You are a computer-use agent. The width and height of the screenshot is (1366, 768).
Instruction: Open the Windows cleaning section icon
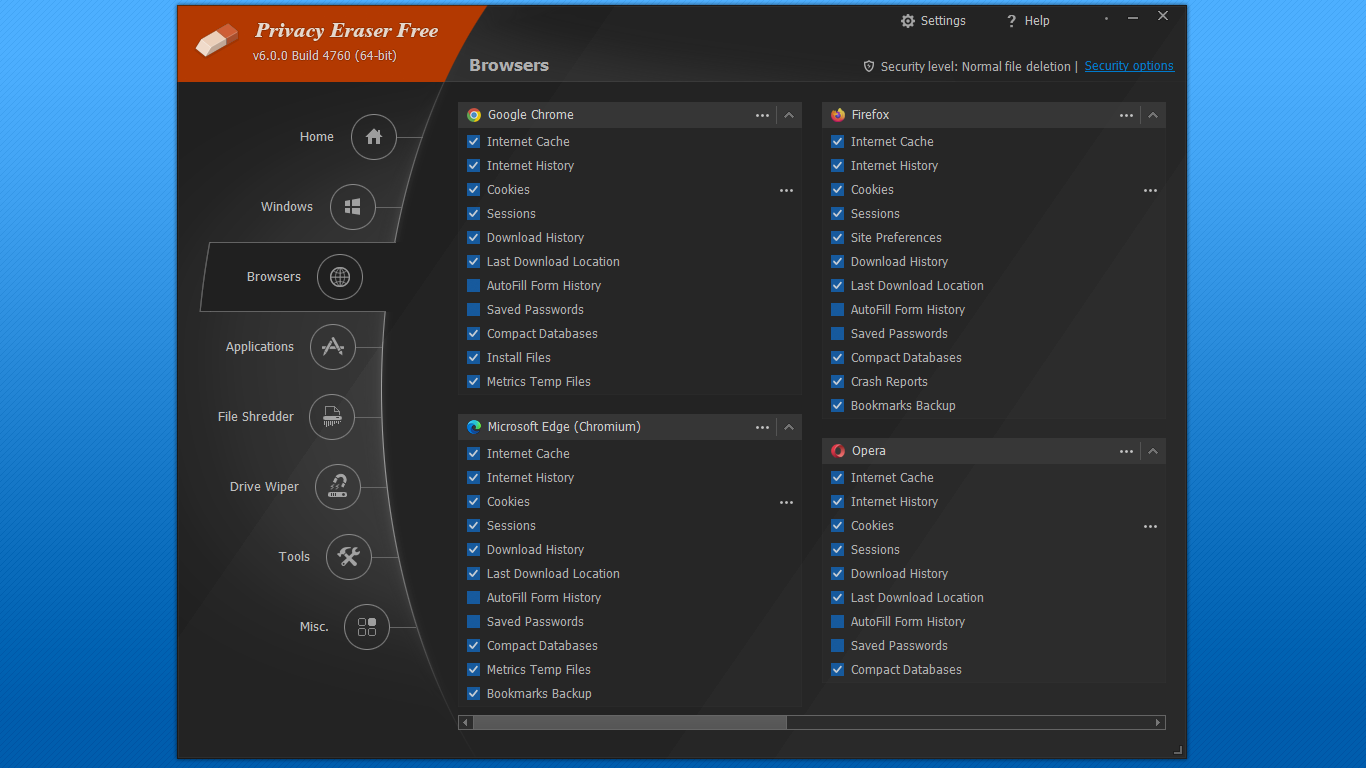pos(352,207)
